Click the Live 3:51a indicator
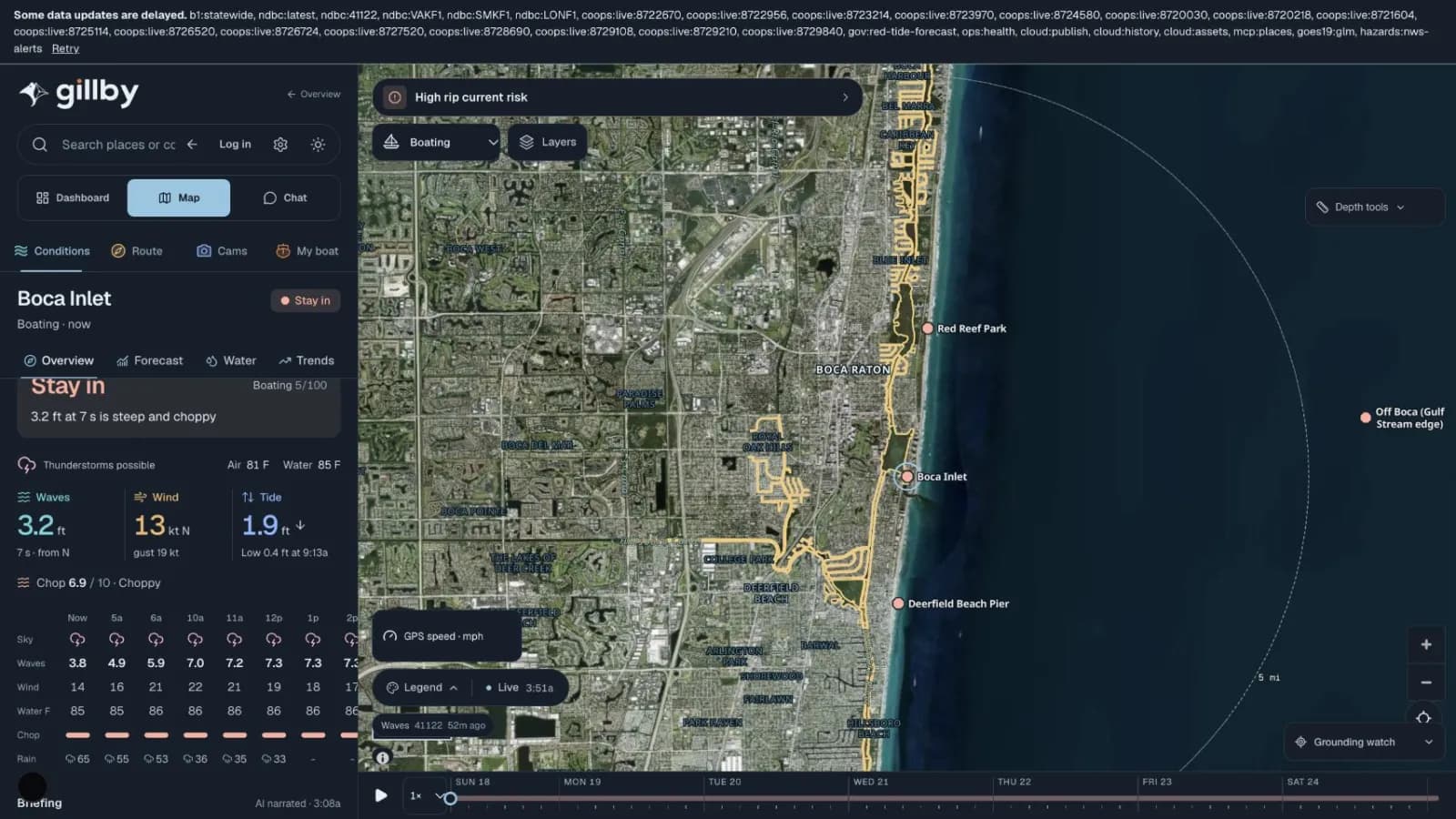Image resolution: width=1456 pixels, height=819 pixels. [520, 688]
